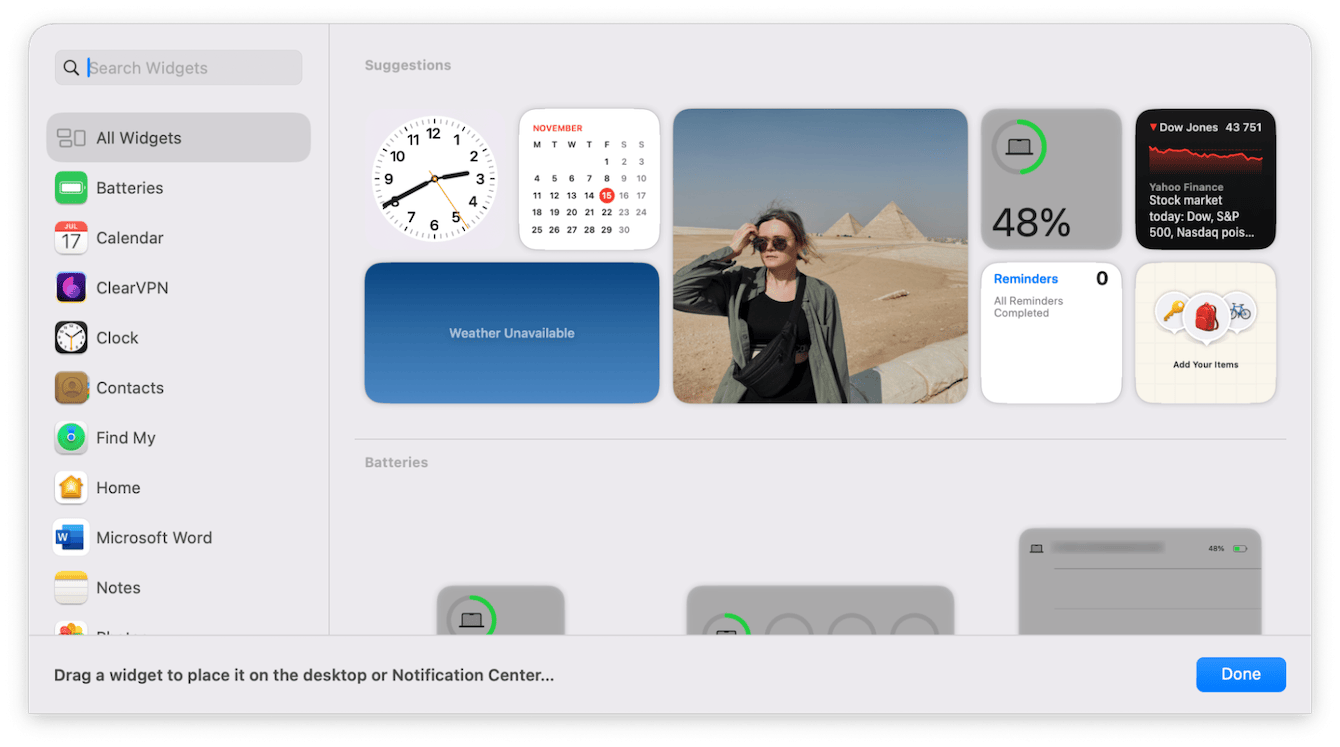1340x747 pixels.
Task: Focus the Search Widgets field
Action: click(190, 68)
